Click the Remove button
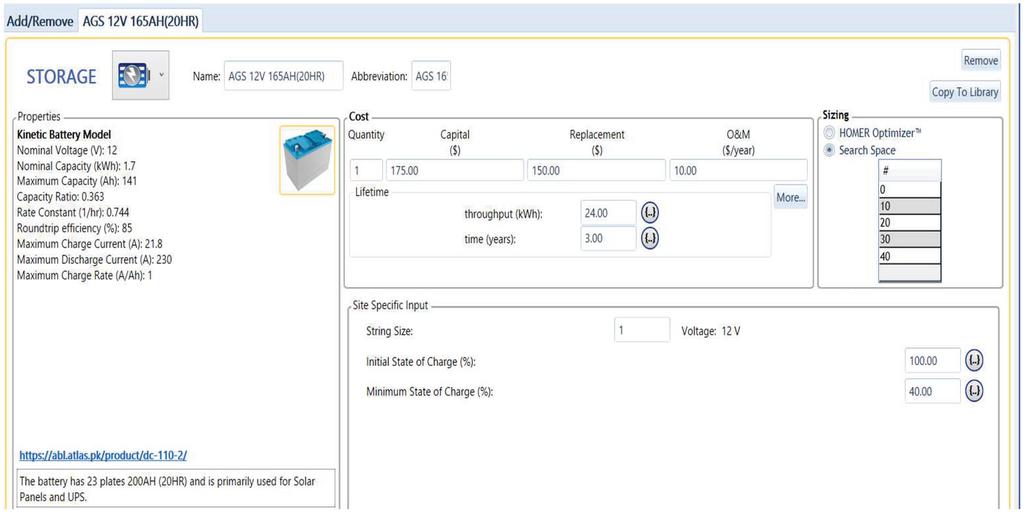Screen dimensions: 1025x515 click(980, 61)
